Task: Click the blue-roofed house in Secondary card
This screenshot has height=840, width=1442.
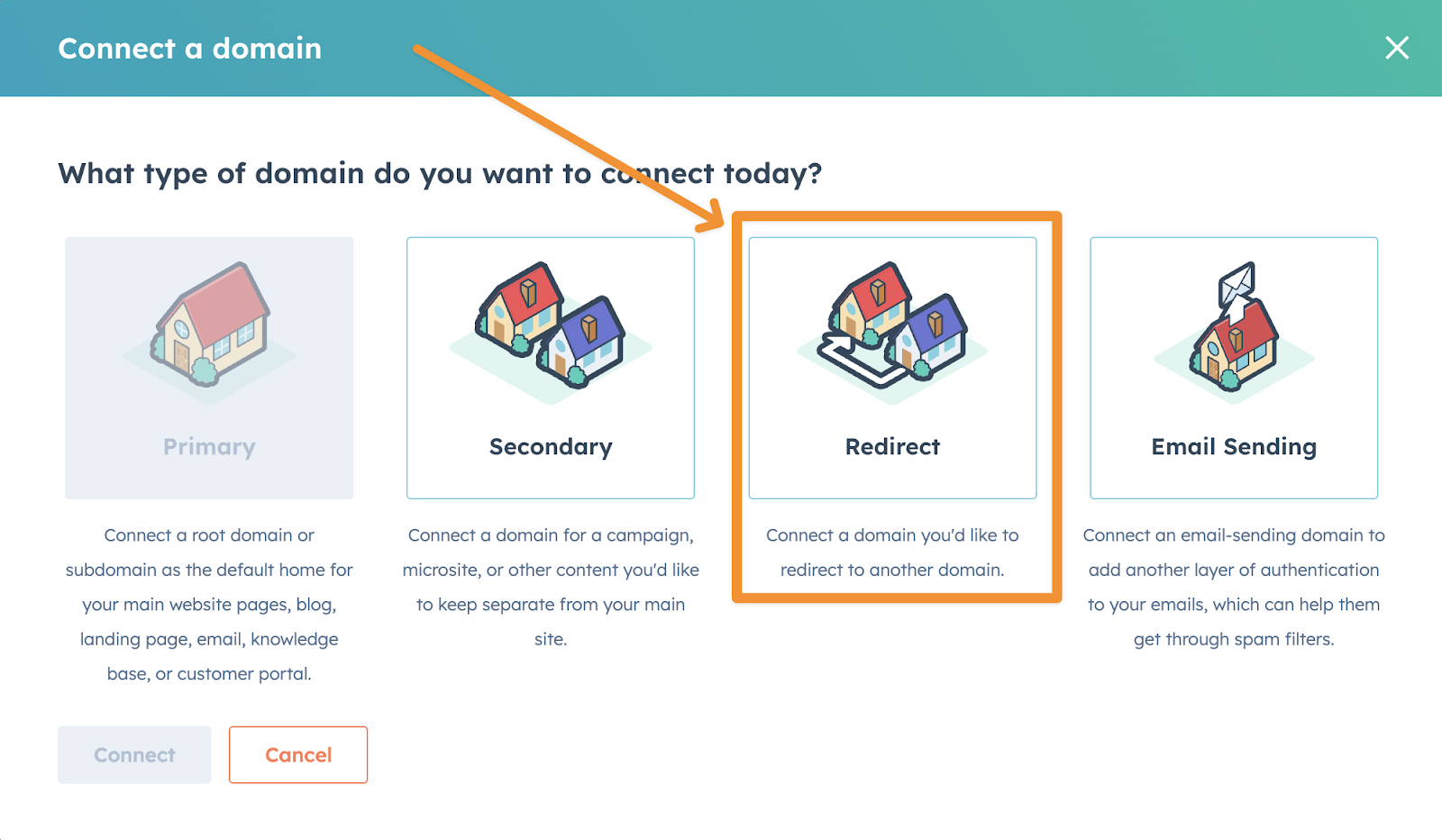Action: [585, 342]
